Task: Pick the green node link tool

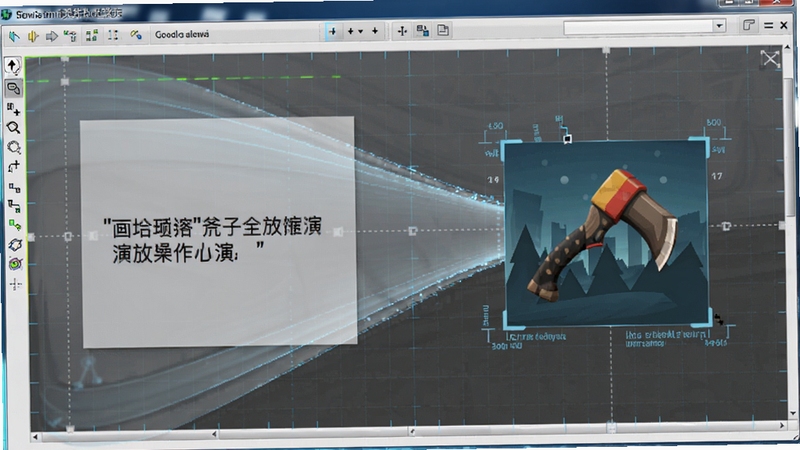Action: click(x=15, y=224)
